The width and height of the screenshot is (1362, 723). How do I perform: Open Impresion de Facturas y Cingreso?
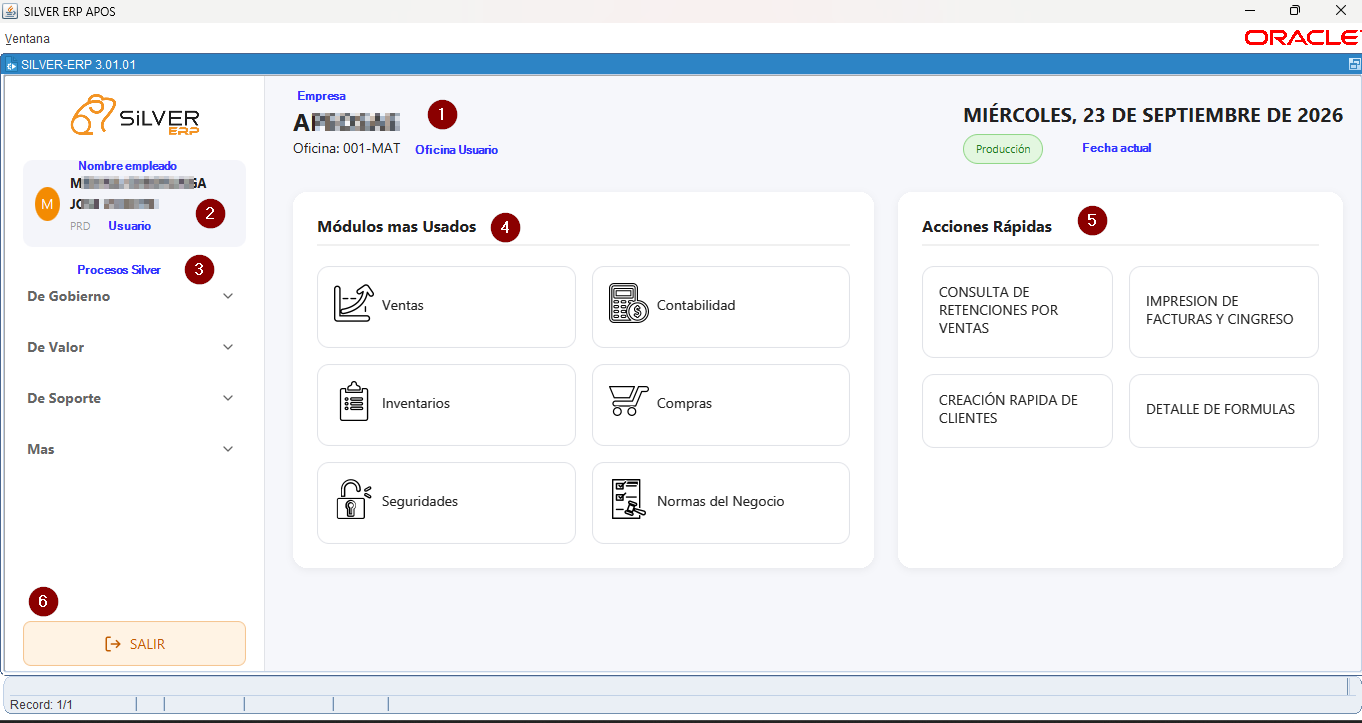click(x=1223, y=311)
